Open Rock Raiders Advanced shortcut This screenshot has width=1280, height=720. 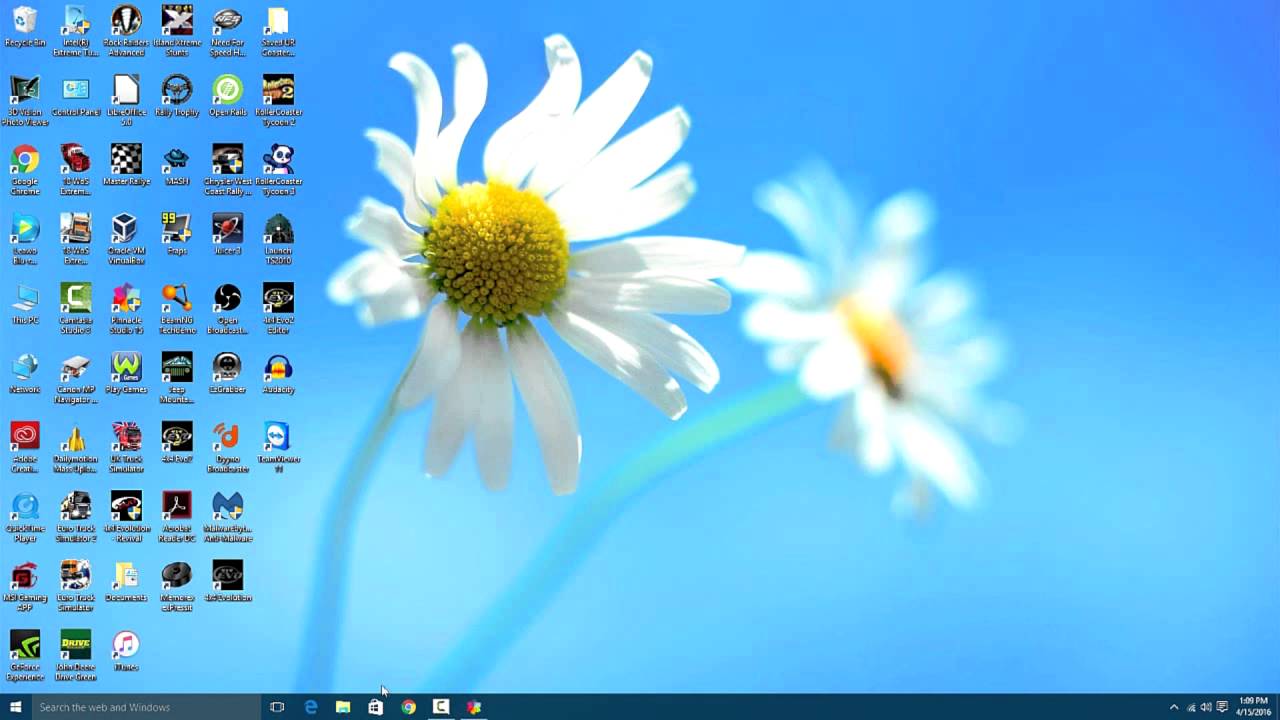(126, 31)
